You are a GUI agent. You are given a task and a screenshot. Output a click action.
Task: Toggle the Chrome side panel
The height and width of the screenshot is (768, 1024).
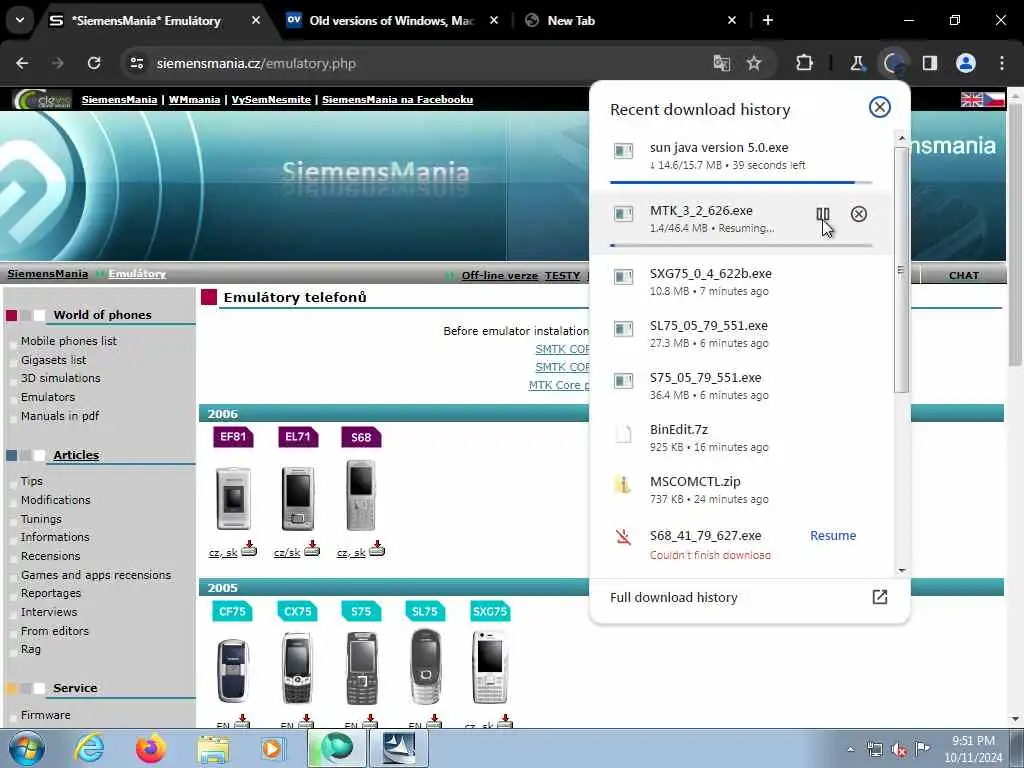(x=929, y=63)
